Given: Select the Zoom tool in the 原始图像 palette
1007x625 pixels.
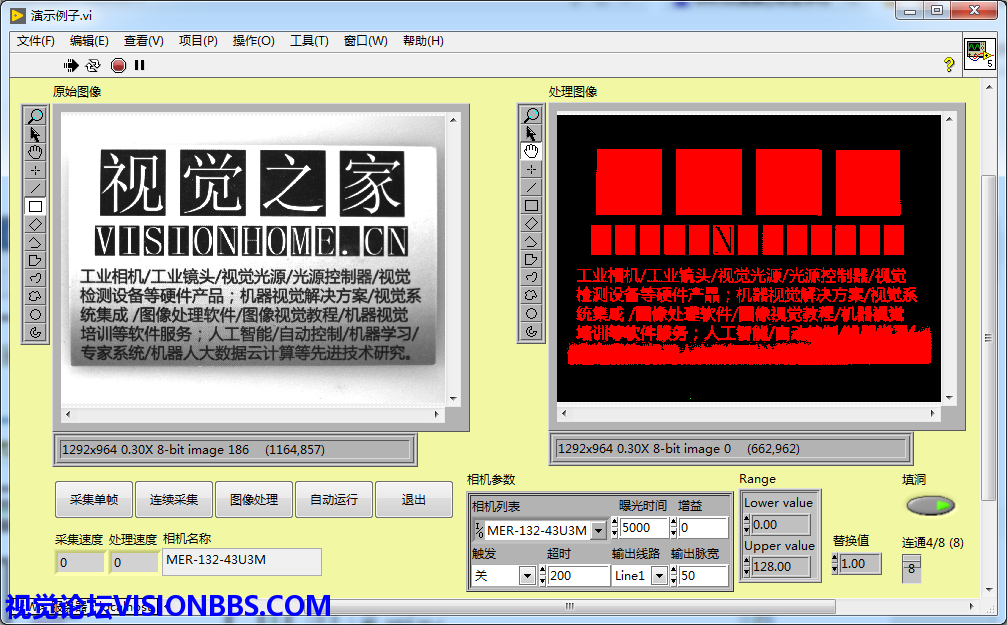Looking at the screenshot, I should click(35, 116).
